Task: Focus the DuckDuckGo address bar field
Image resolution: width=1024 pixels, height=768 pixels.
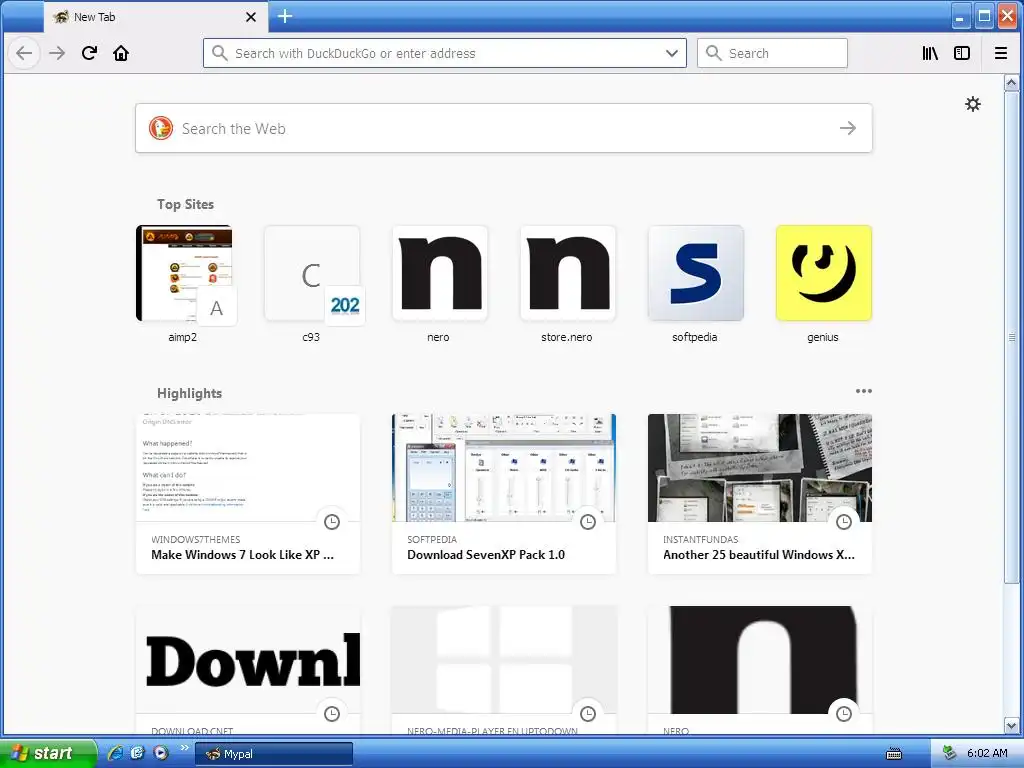Action: click(444, 53)
